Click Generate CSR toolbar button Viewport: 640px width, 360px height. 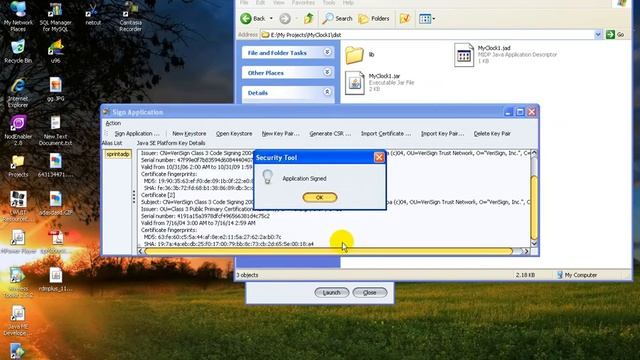coord(330,133)
